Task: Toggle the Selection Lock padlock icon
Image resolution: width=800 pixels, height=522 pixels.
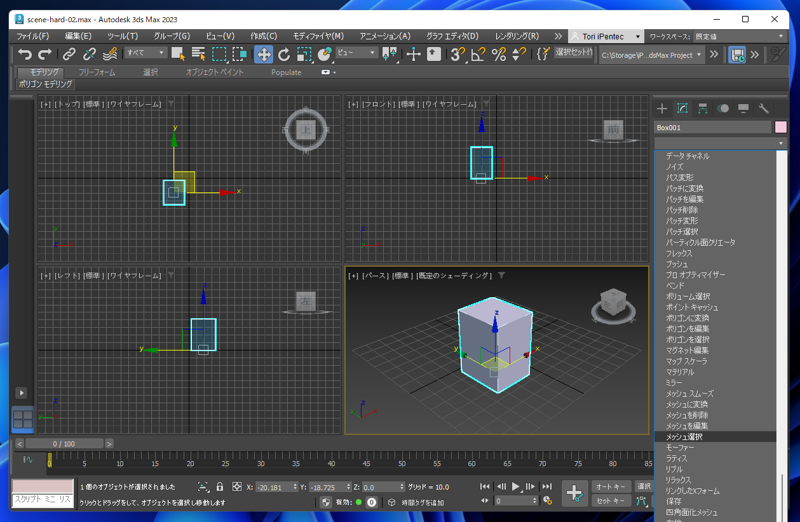Action: (219, 486)
